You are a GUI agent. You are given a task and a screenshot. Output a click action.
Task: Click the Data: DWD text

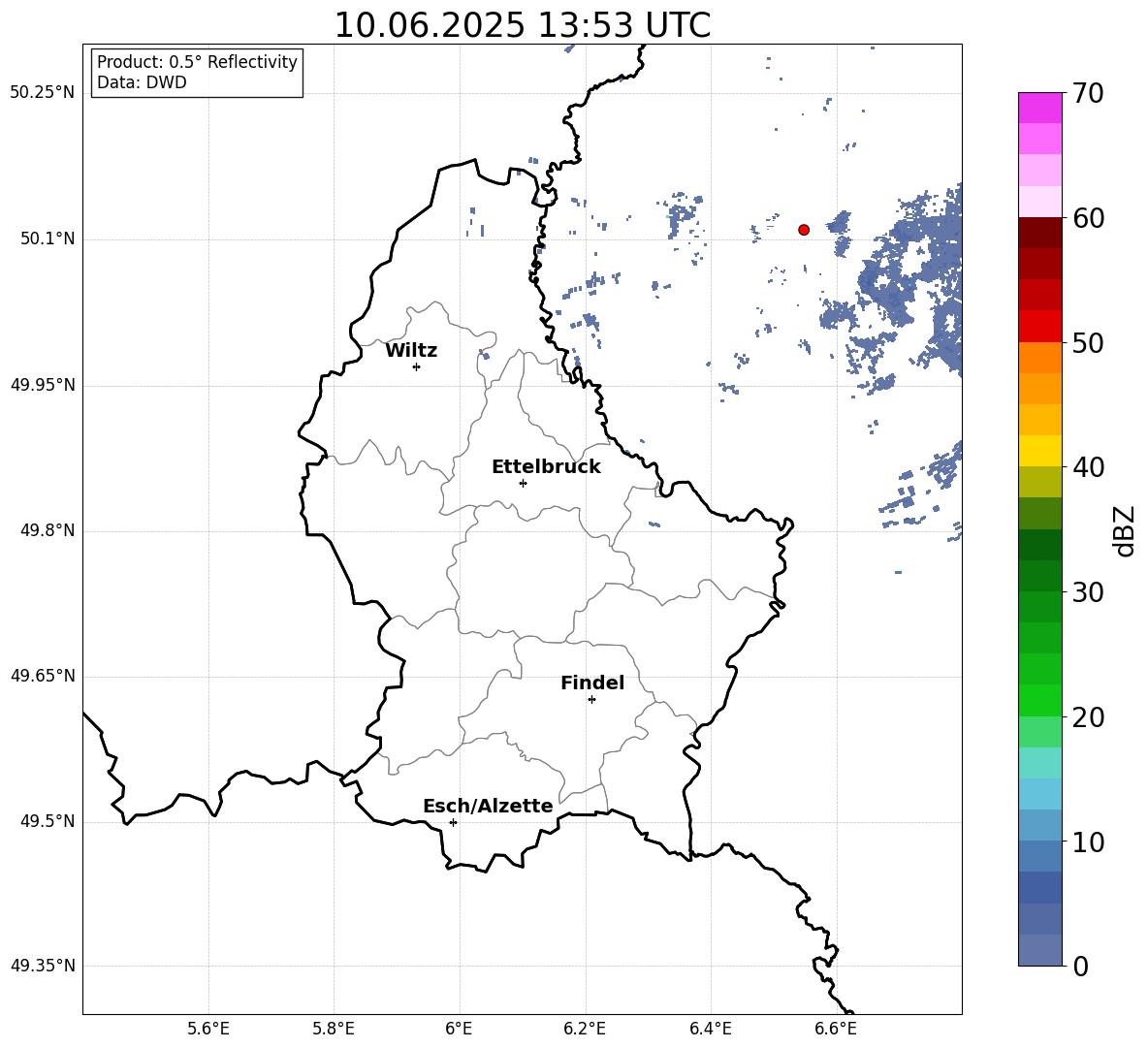point(142,82)
